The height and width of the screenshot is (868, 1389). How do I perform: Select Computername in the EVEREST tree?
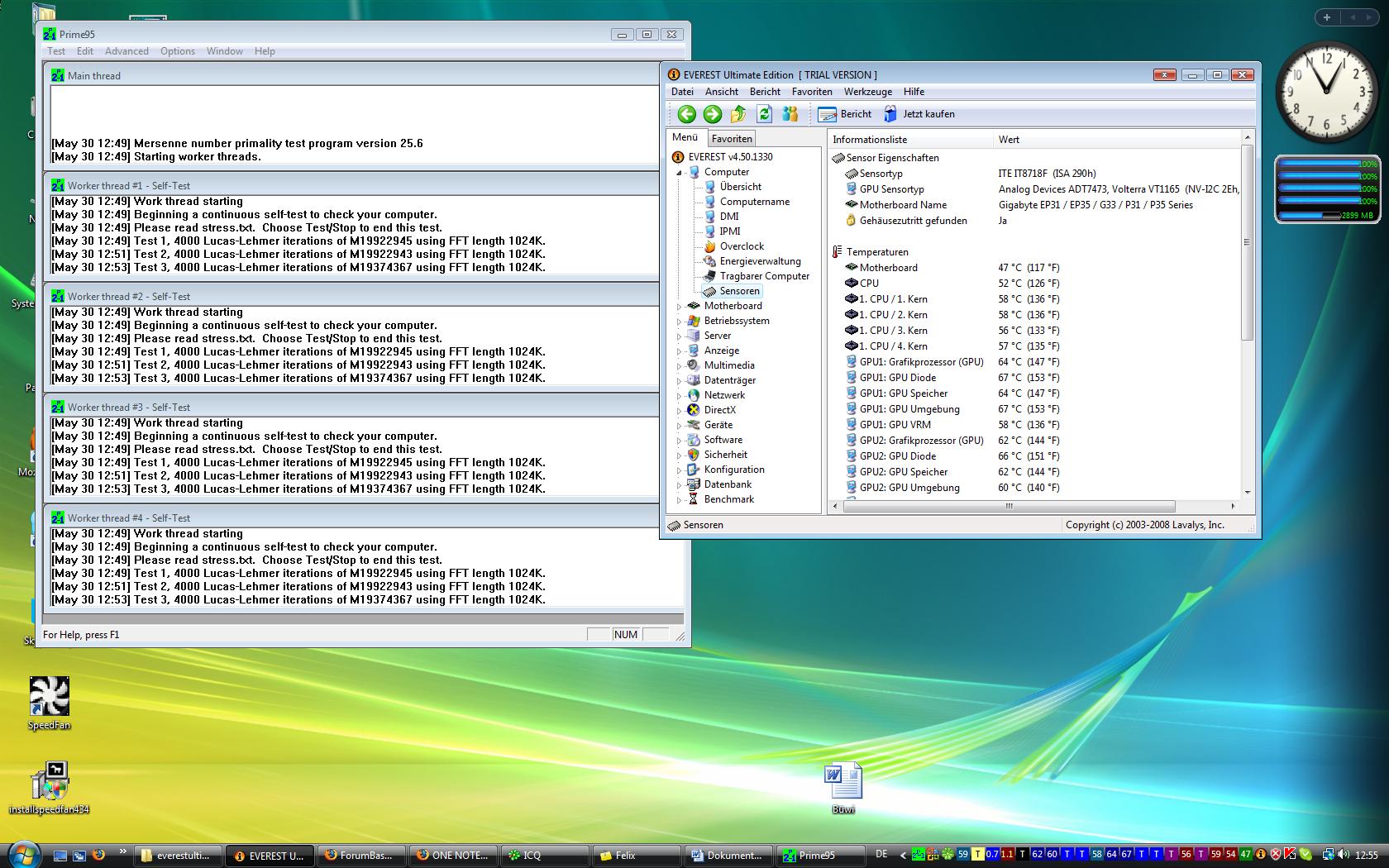click(x=754, y=202)
